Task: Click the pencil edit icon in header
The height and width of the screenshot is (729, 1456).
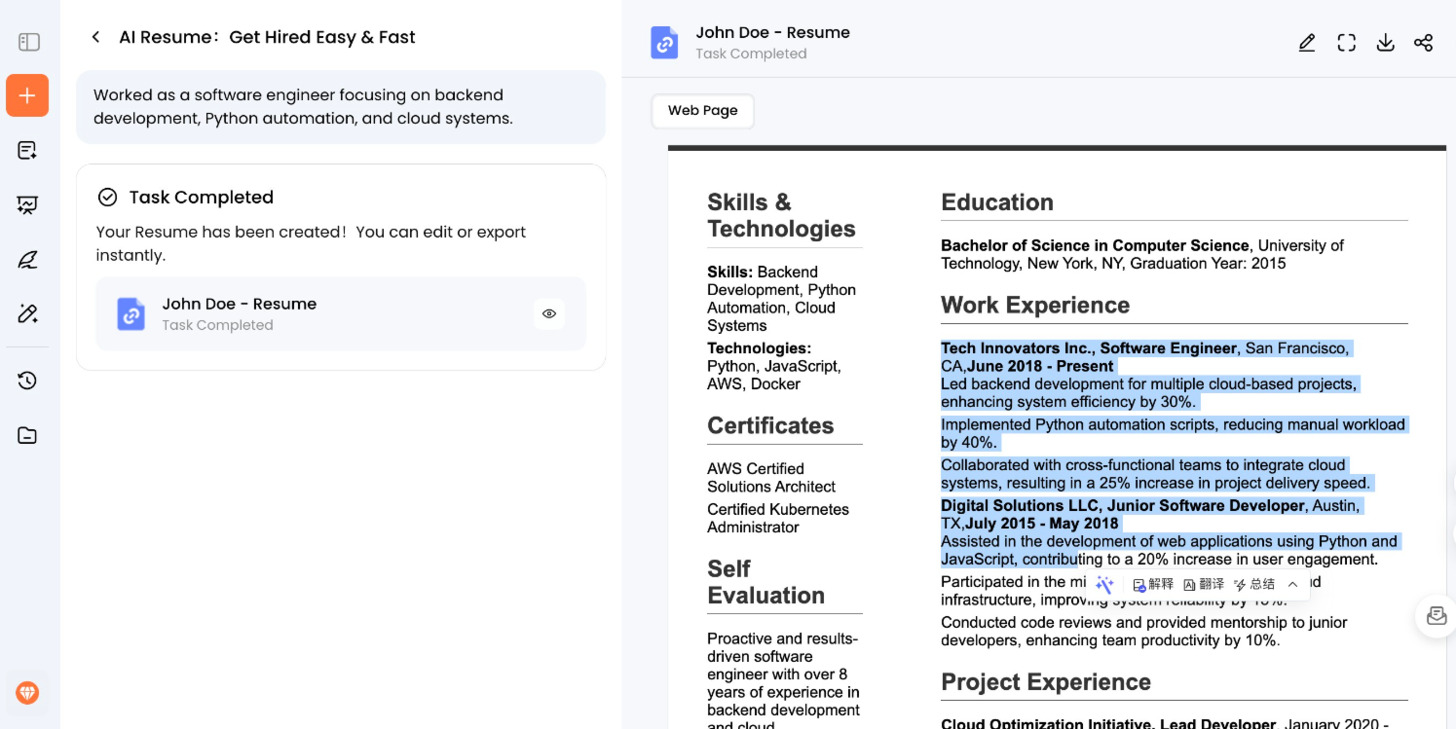Action: point(1307,43)
